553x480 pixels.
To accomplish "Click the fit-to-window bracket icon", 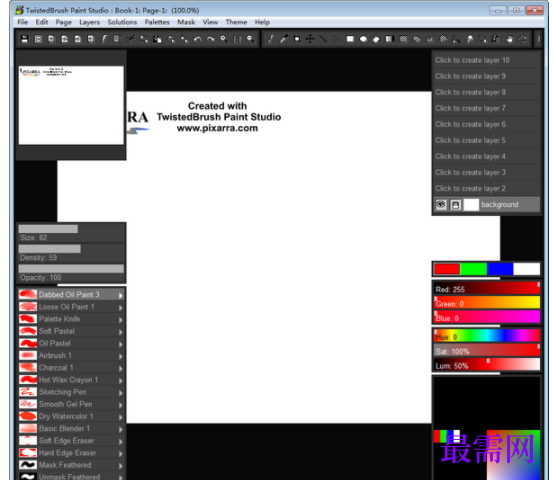I will [x=237, y=39].
